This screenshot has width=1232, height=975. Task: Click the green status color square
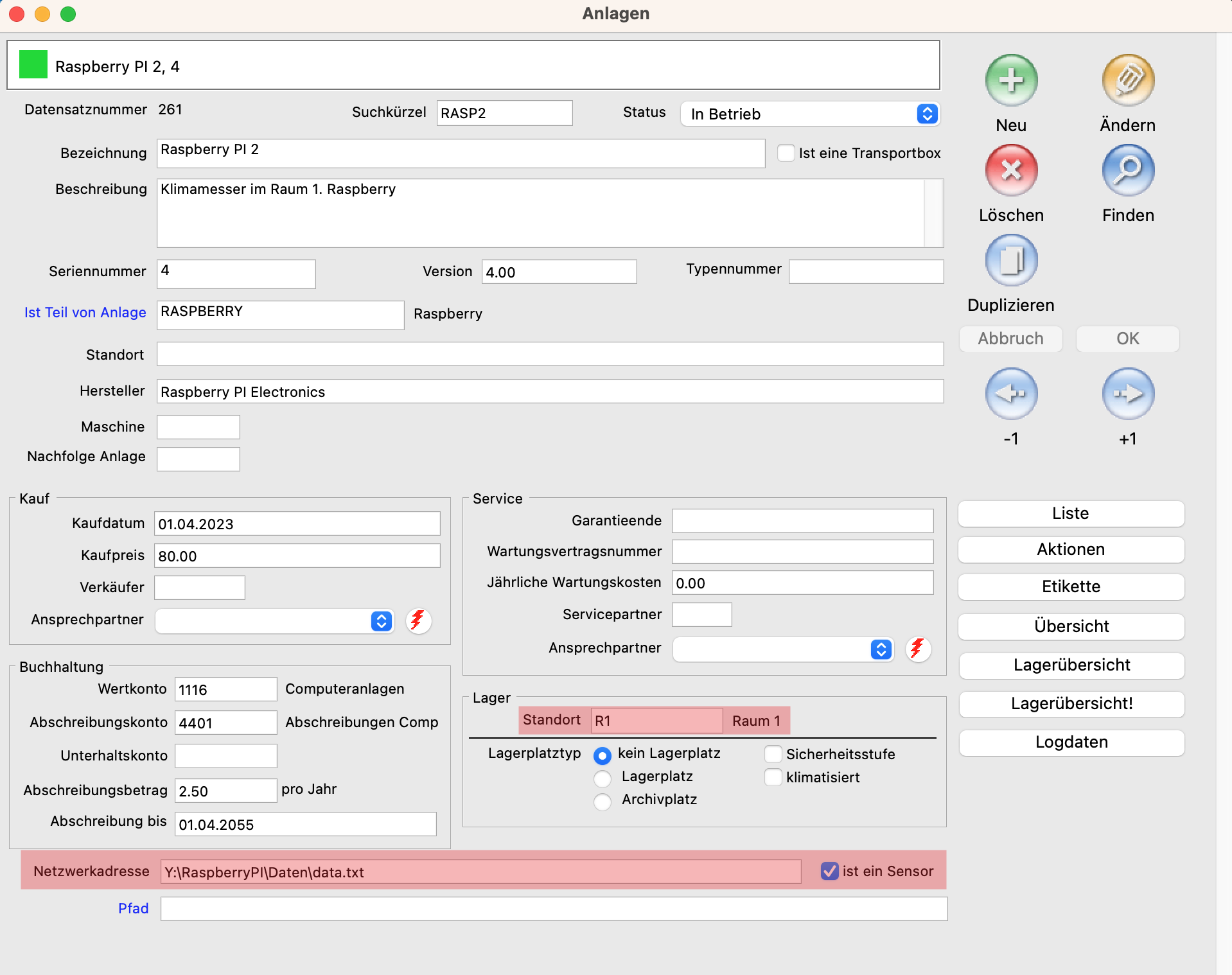point(33,65)
